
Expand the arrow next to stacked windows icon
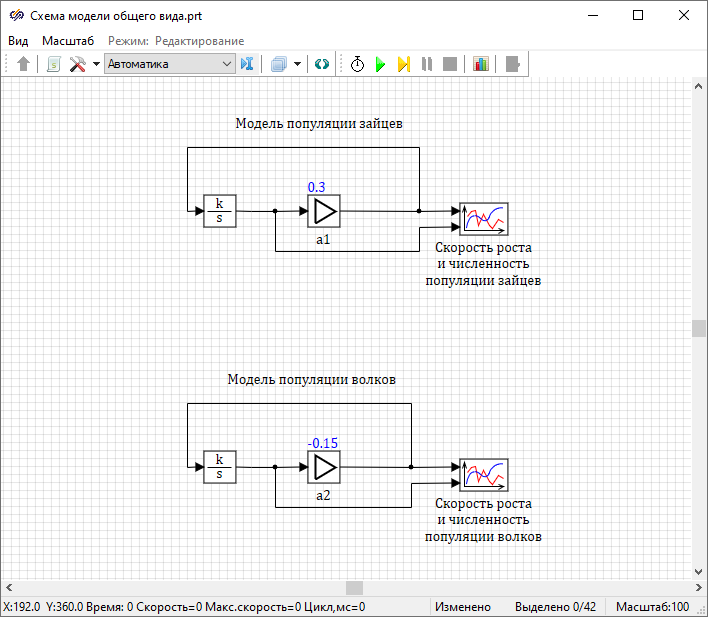(298, 64)
